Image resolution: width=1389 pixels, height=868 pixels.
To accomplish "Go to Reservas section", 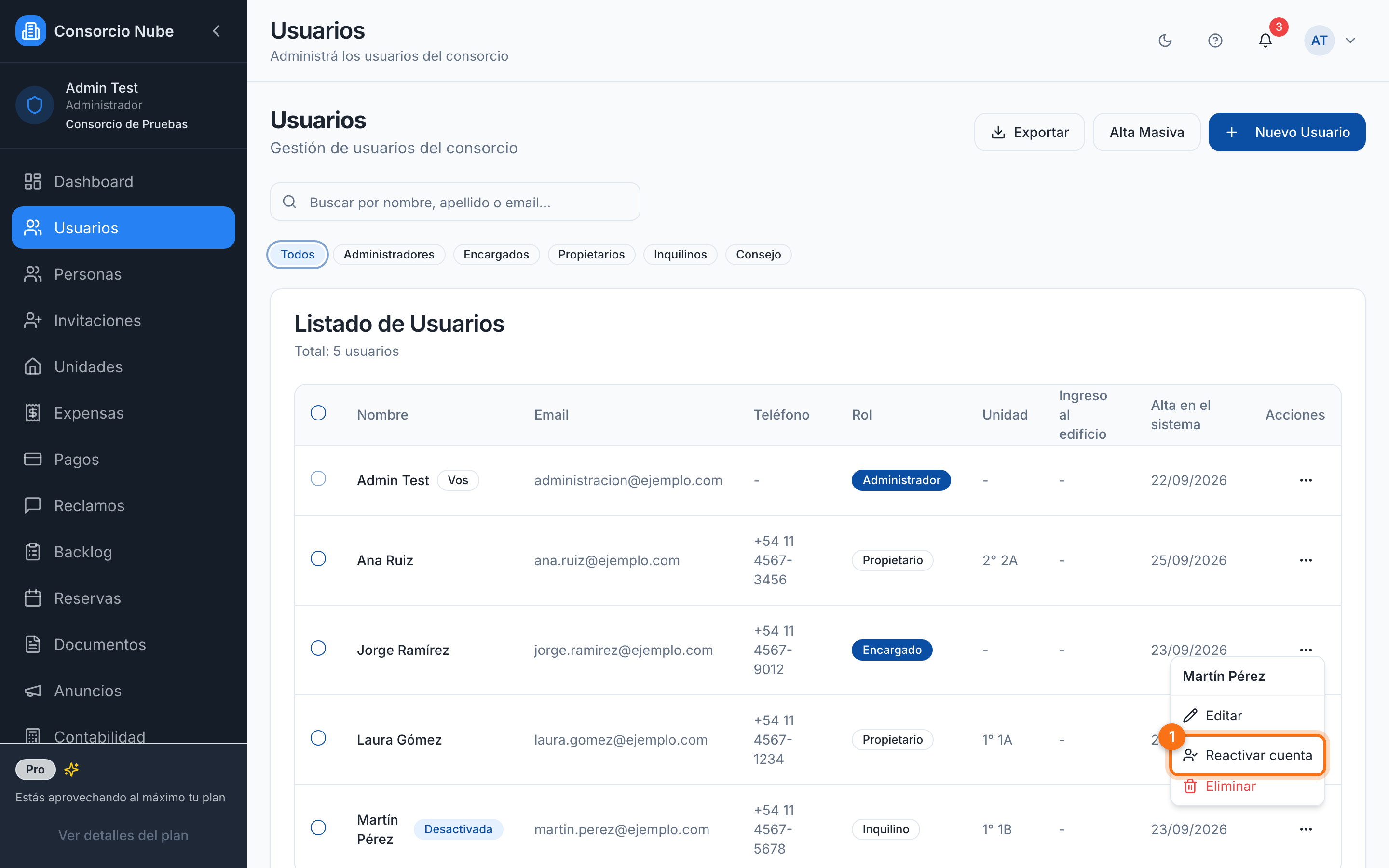I will click(123, 598).
